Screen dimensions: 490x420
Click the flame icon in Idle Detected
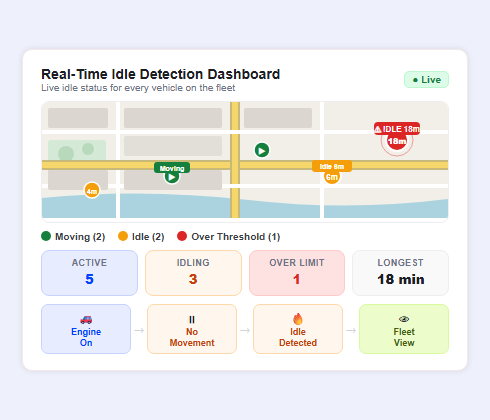(298, 319)
